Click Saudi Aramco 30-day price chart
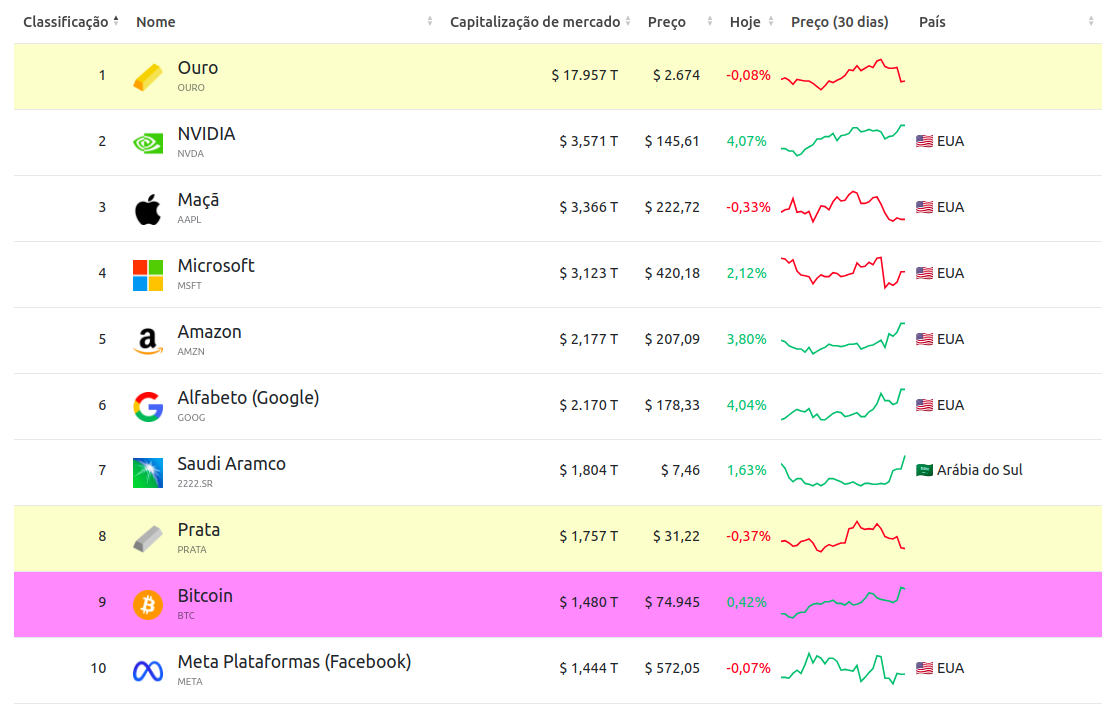The width and height of the screenshot is (1116, 705). point(843,471)
